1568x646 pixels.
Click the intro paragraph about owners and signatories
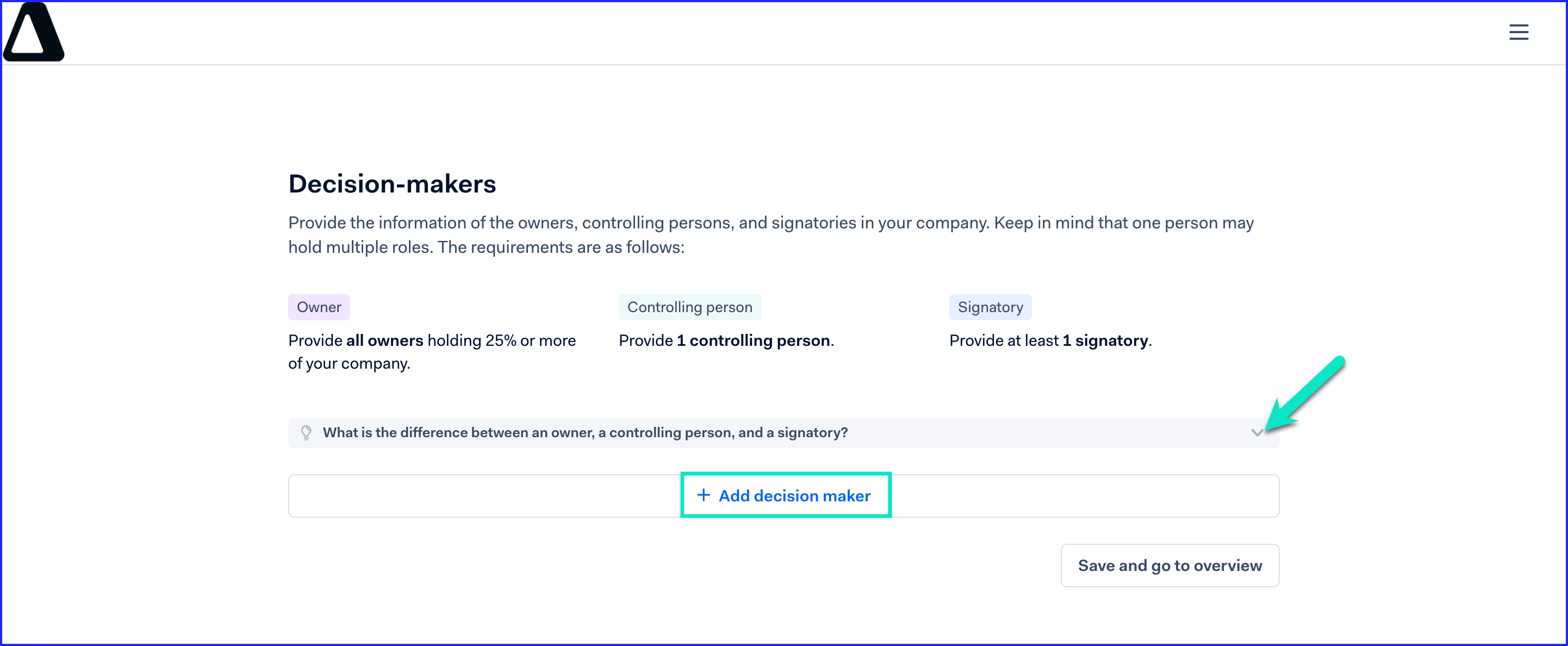coord(770,235)
